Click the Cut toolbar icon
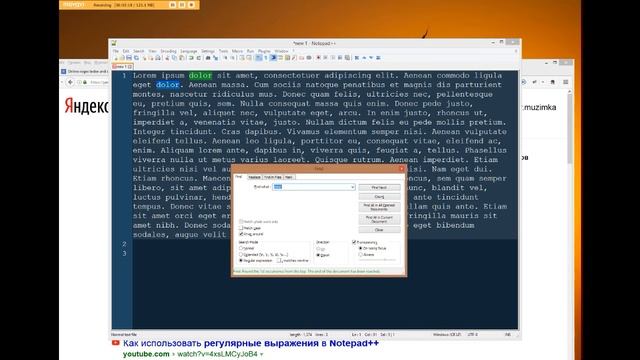Screen dimensions: 640x360 click(x=167, y=58)
